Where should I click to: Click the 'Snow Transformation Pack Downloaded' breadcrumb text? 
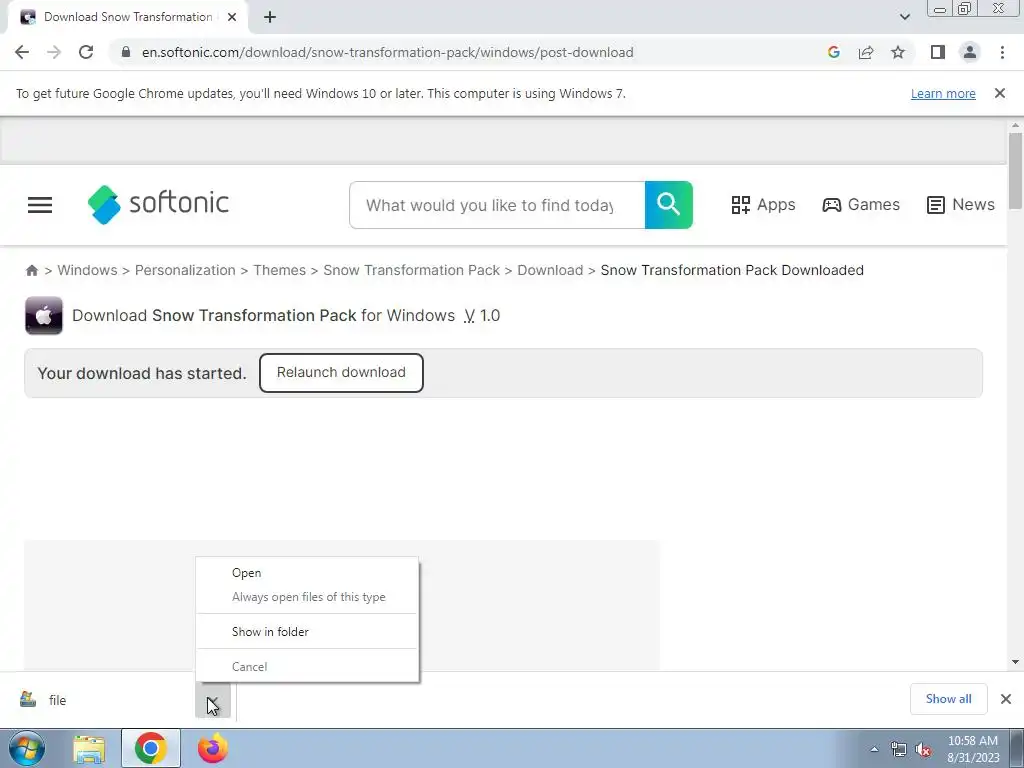click(732, 270)
